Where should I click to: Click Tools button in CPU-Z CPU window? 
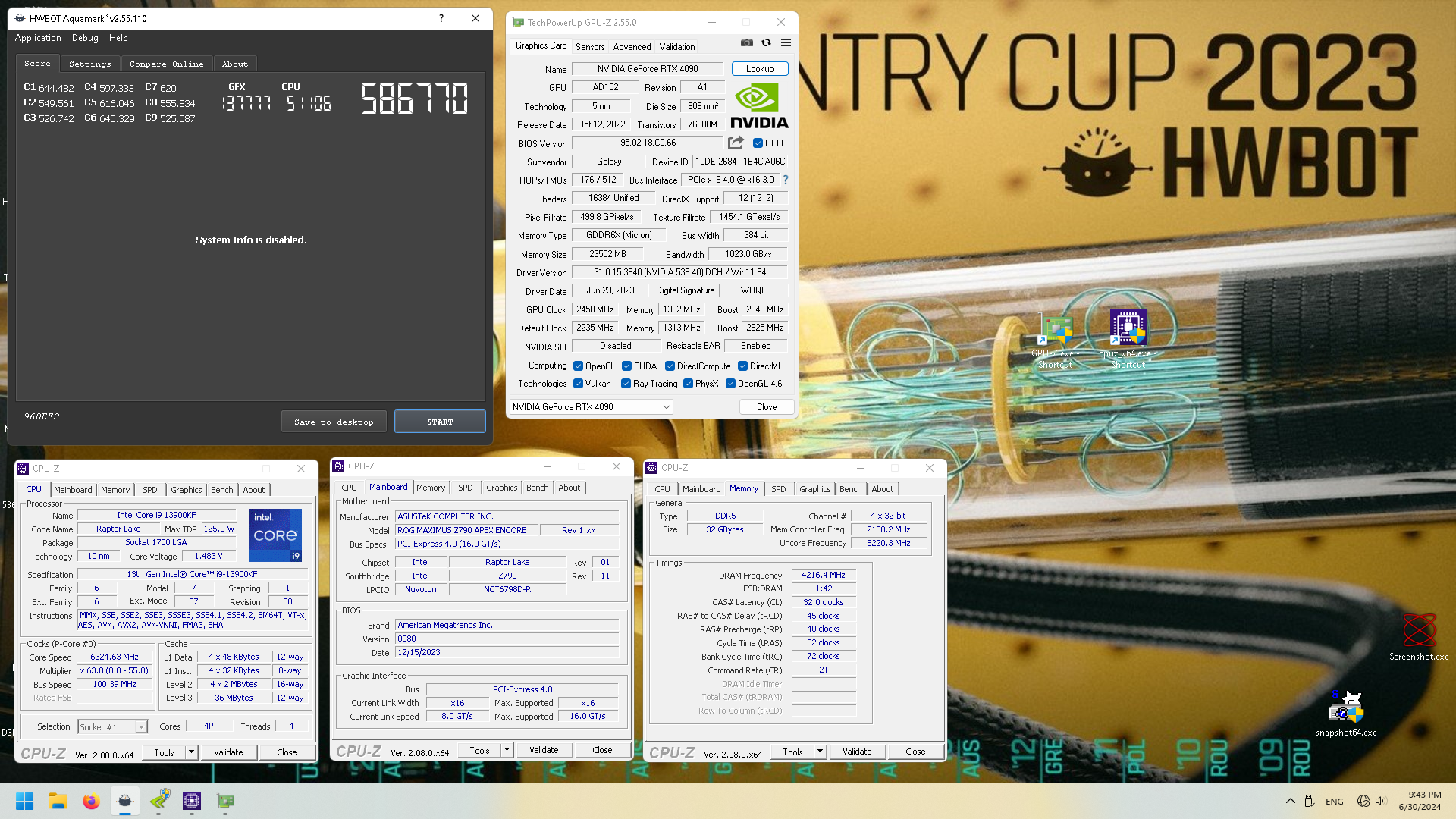click(x=164, y=752)
